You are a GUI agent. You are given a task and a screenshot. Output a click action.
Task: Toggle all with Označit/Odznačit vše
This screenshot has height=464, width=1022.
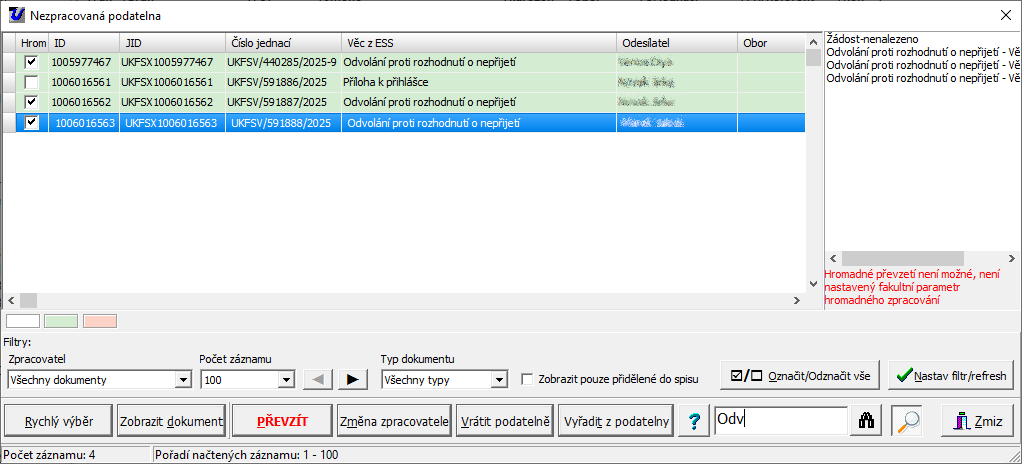pyautogui.click(x=801, y=375)
